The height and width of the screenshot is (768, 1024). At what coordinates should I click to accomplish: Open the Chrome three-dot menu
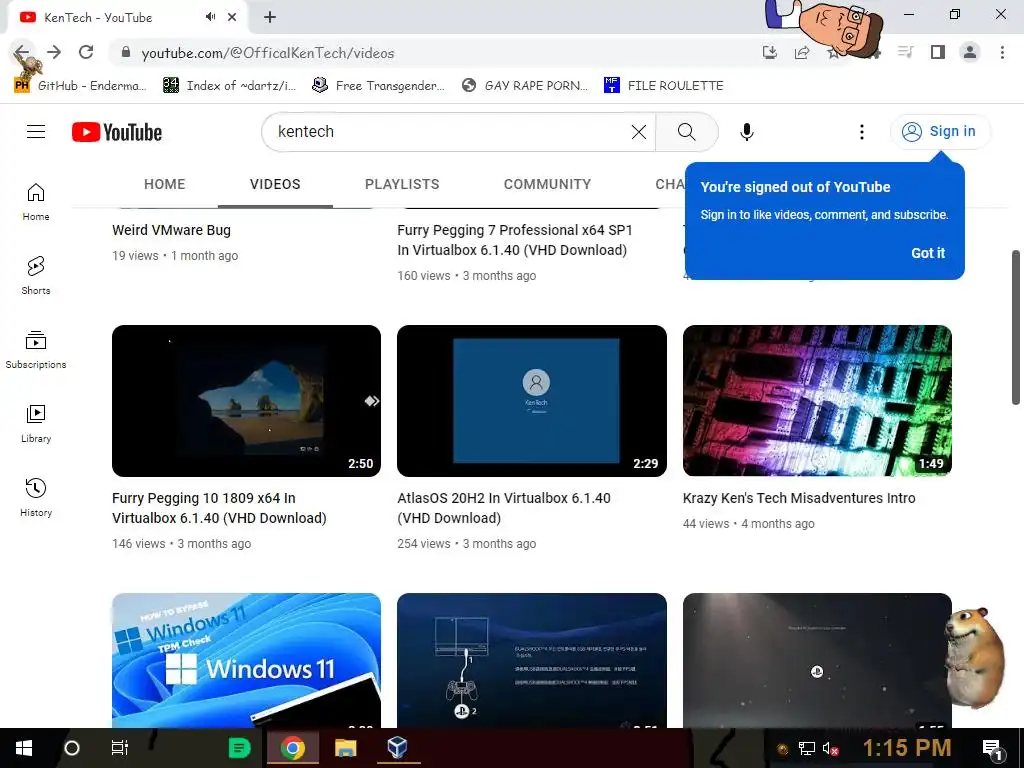pos(1002,52)
